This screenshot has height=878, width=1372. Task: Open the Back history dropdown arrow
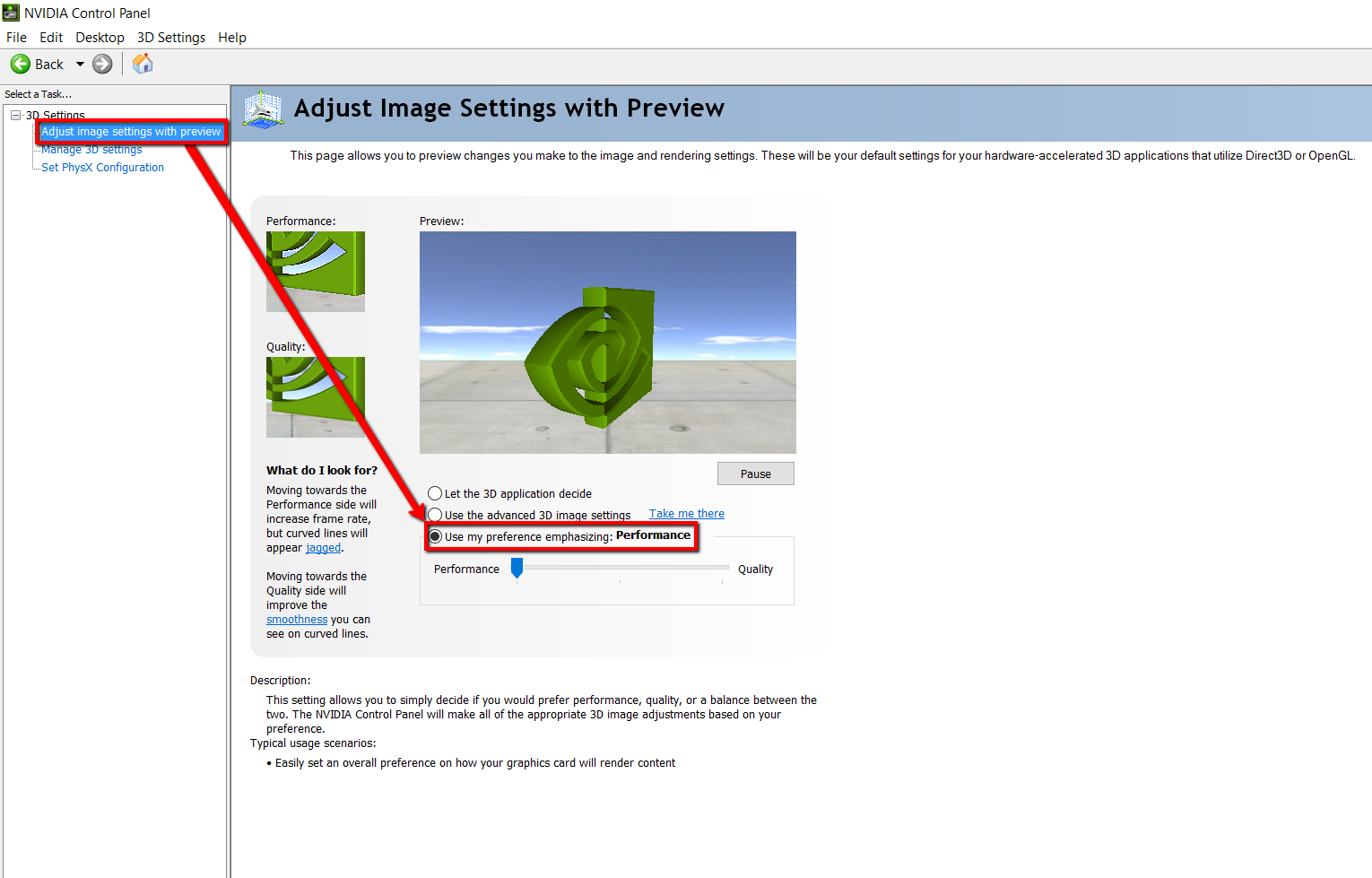(80, 64)
